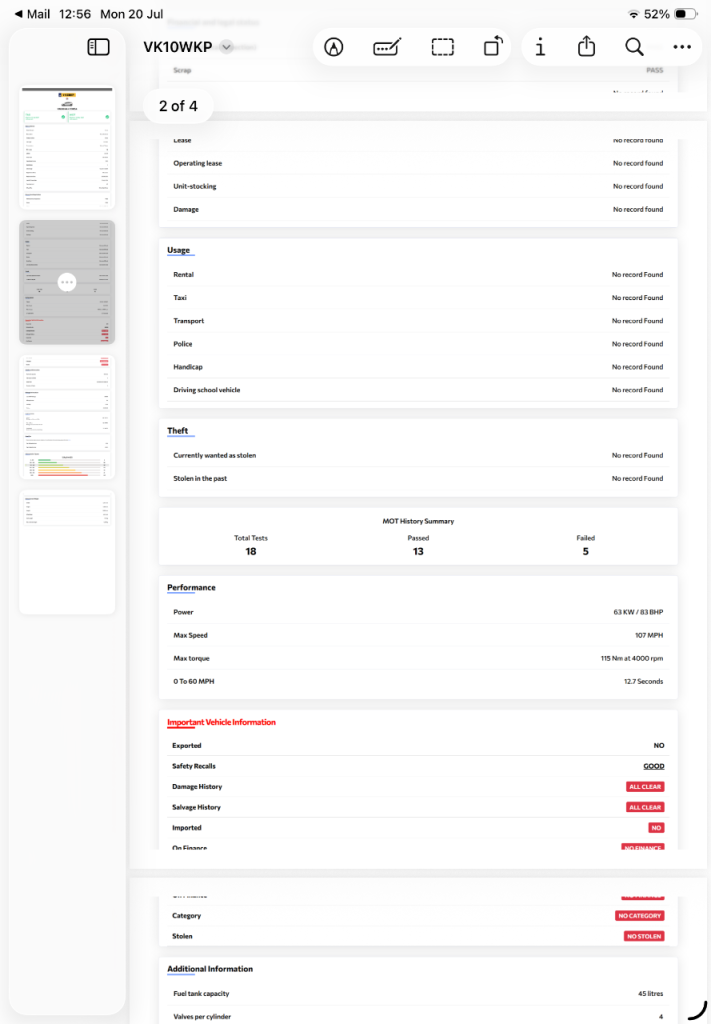Open the form fill signature tool
This screenshot has height=1024, width=711.
tap(387, 47)
